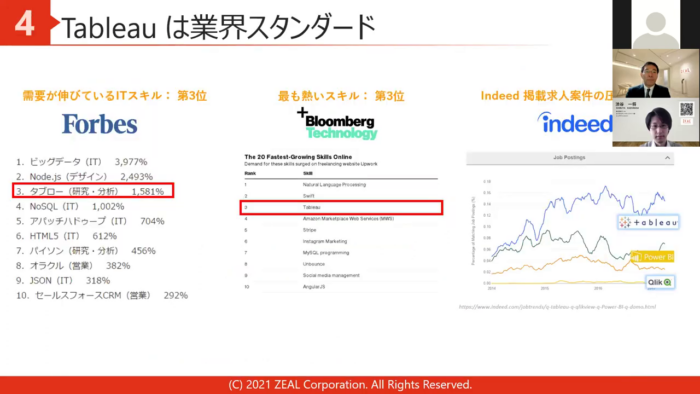Screen dimensions: 700x394
Task: Click the Bloomberg Technology logo
Action: [338, 124]
